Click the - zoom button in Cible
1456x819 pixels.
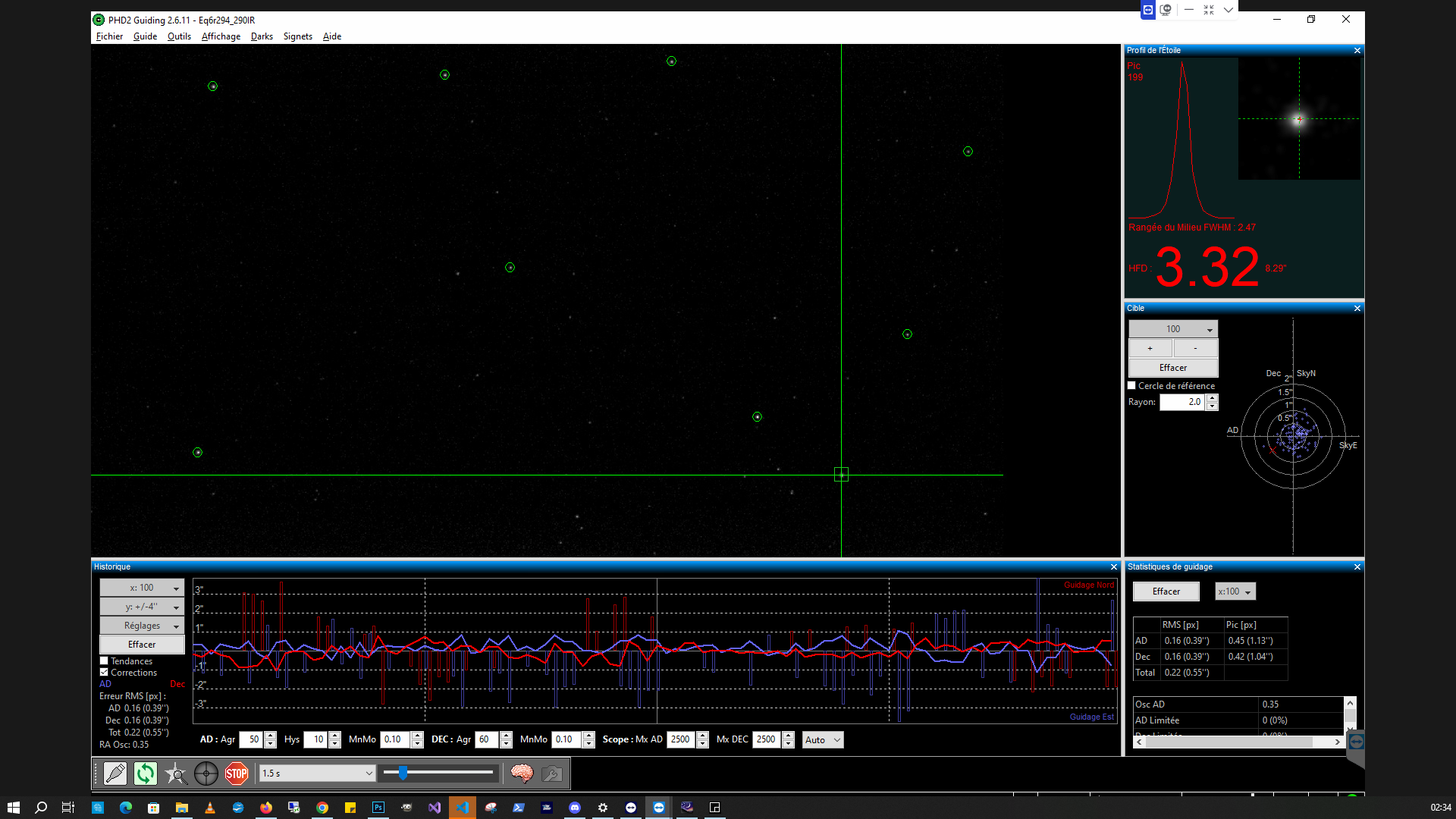pos(1195,348)
